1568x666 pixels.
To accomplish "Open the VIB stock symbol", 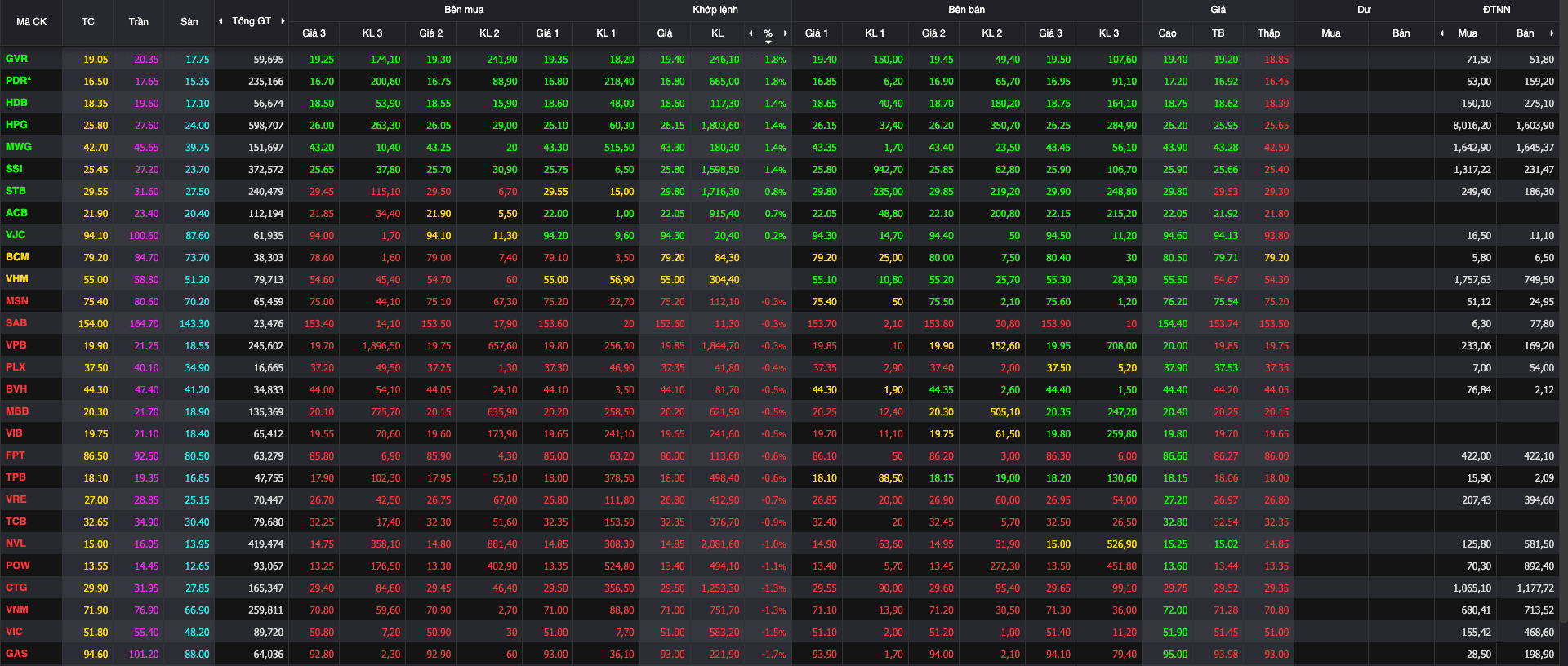I will tap(14, 433).
